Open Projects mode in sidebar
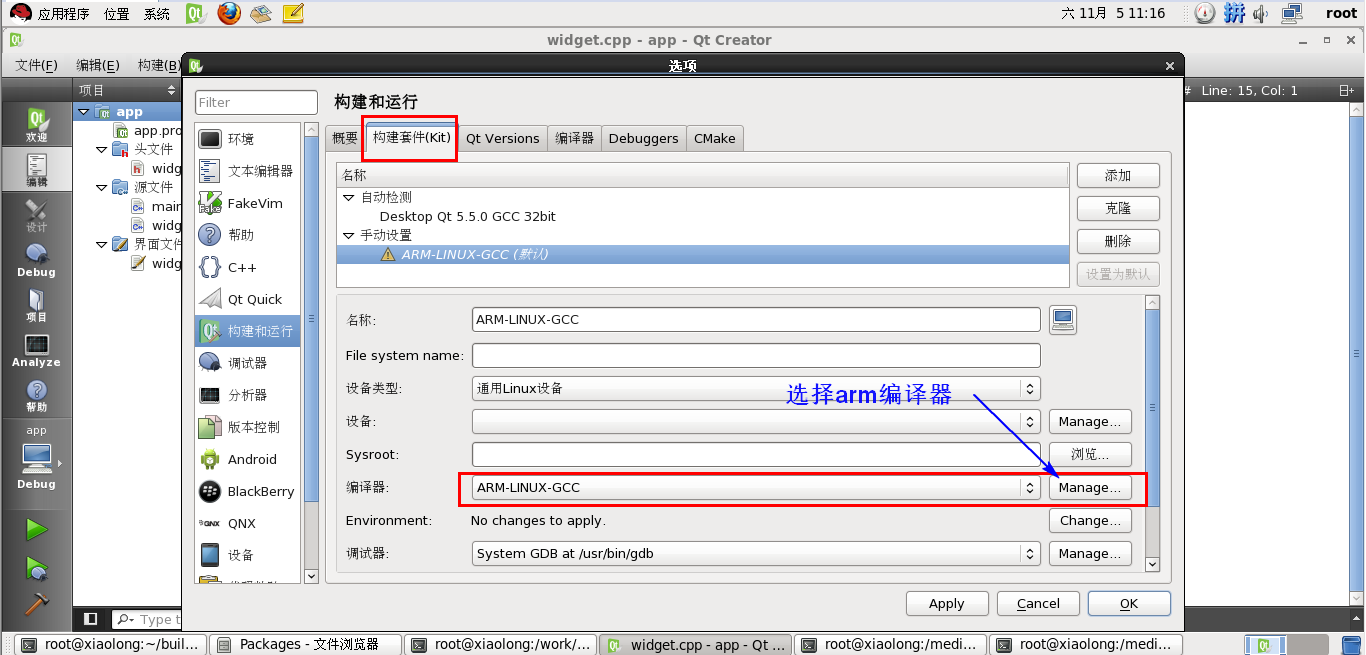 pos(36,305)
